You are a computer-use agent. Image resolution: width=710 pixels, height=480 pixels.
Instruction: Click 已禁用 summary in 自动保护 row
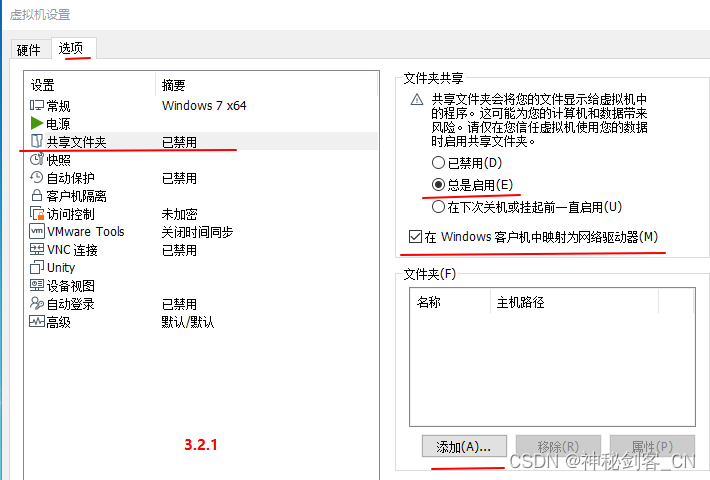(x=179, y=178)
